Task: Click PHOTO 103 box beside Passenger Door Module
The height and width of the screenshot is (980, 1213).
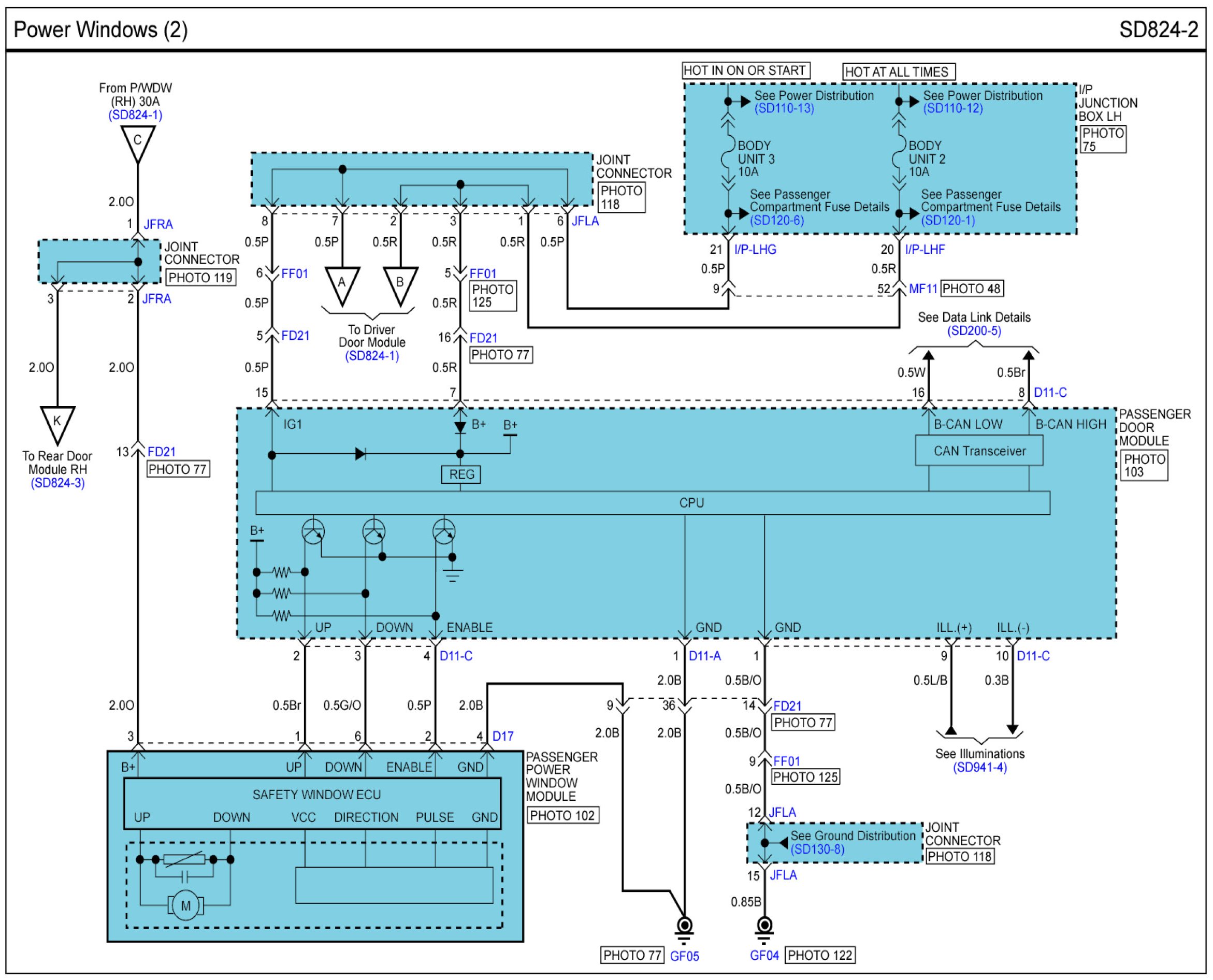Action: (x=1143, y=465)
